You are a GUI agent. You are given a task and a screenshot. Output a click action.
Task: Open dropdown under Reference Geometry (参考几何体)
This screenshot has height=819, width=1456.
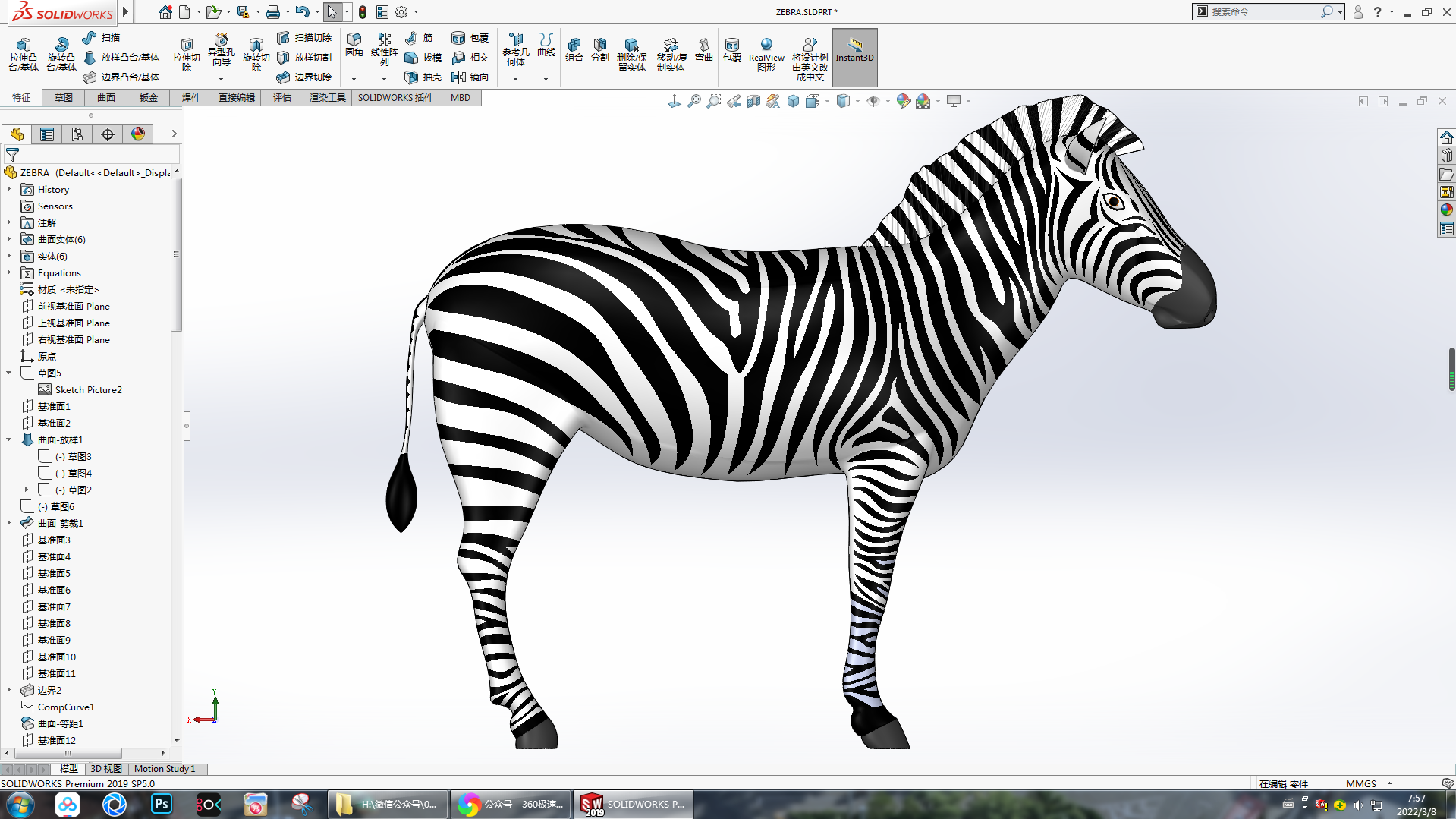coord(515,79)
